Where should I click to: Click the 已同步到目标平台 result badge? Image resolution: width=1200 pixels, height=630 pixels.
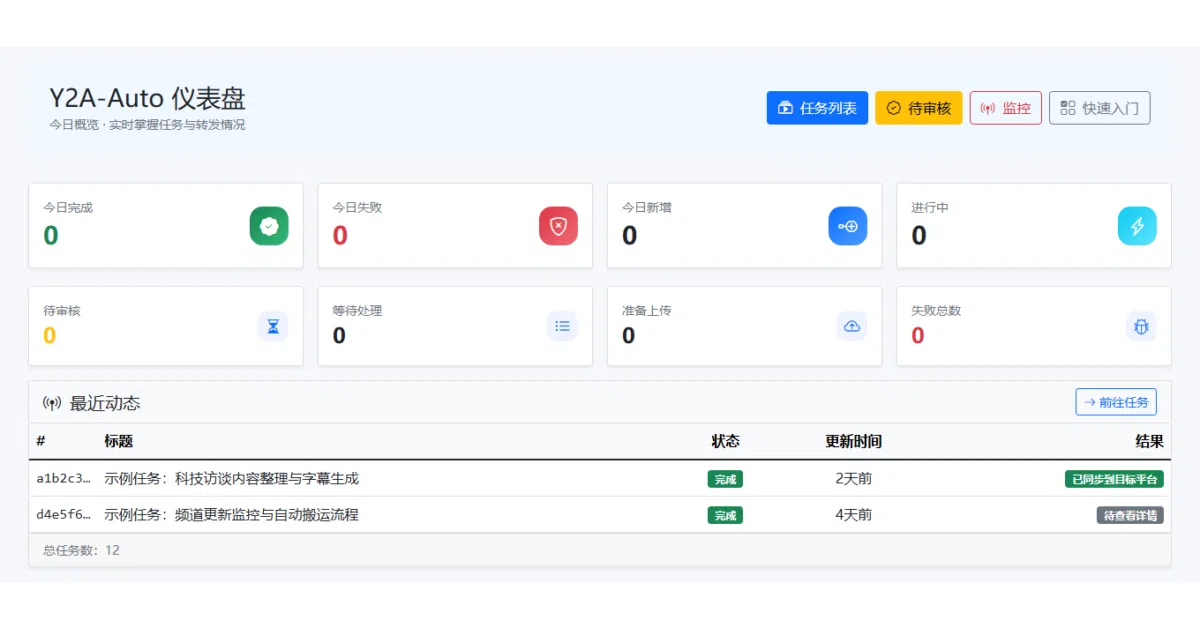pyautogui.click(x=1114, y=479)
